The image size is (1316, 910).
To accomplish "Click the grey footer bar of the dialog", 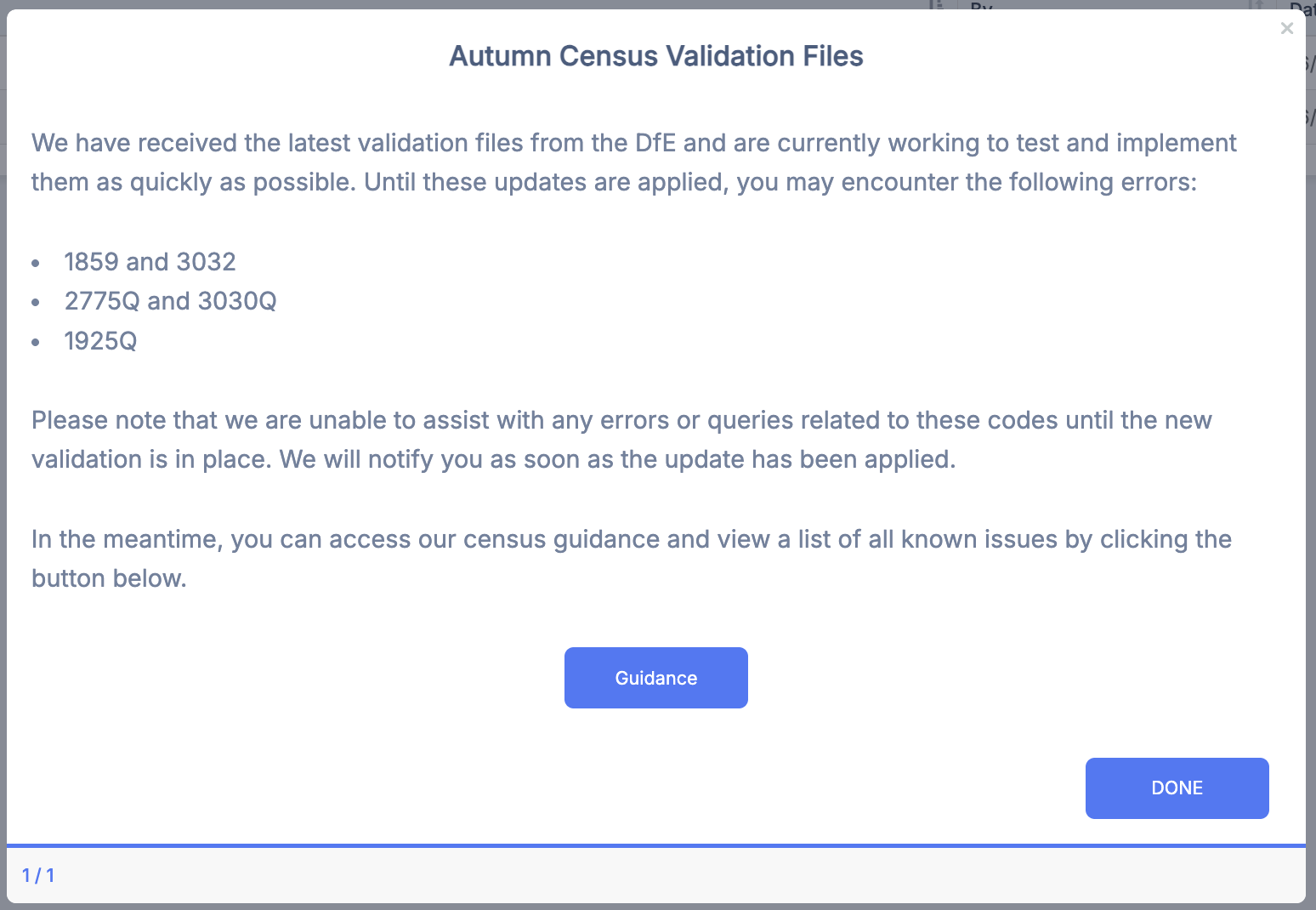I will [655, 876].
